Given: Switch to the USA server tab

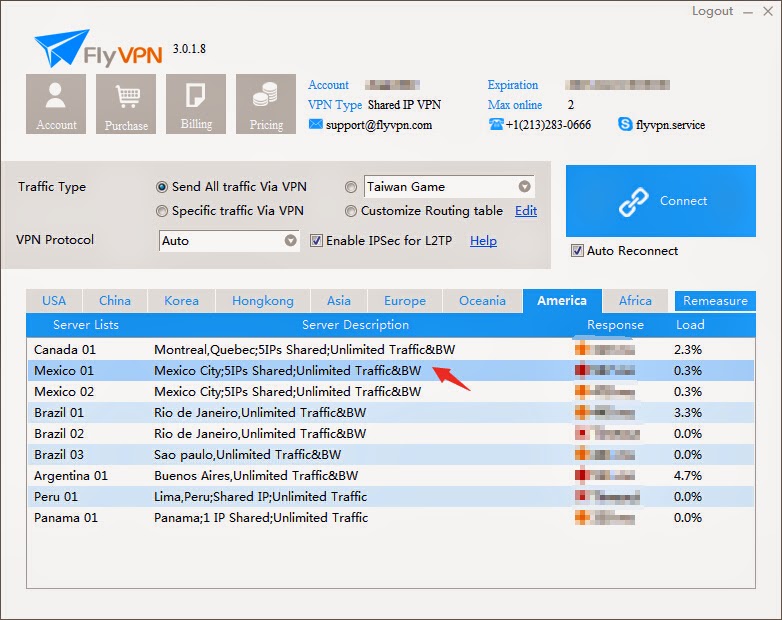Looking at the screenshot, I should (54, 301).
